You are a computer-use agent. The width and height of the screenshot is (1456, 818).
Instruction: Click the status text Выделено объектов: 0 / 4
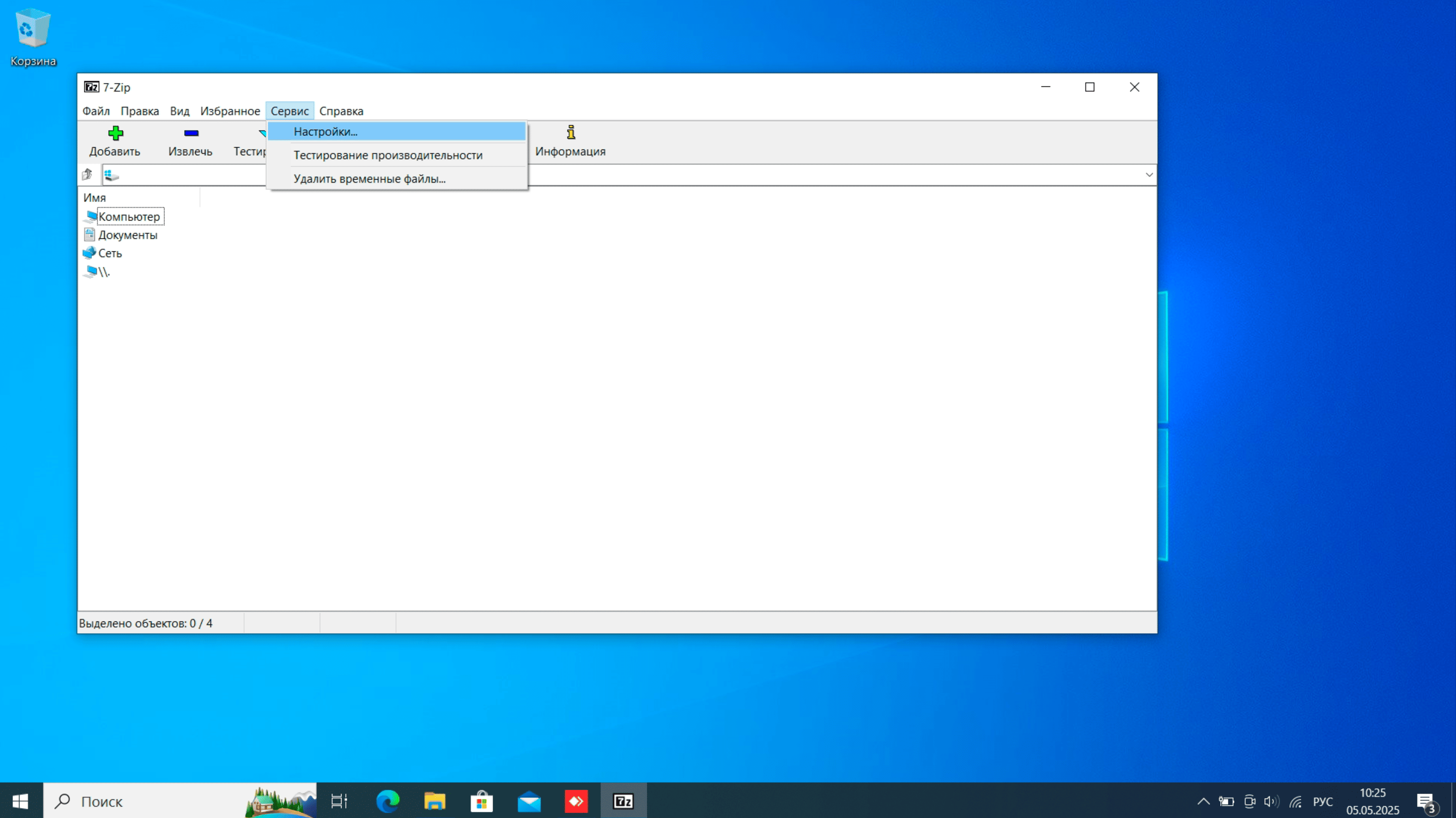click(146, 623)
